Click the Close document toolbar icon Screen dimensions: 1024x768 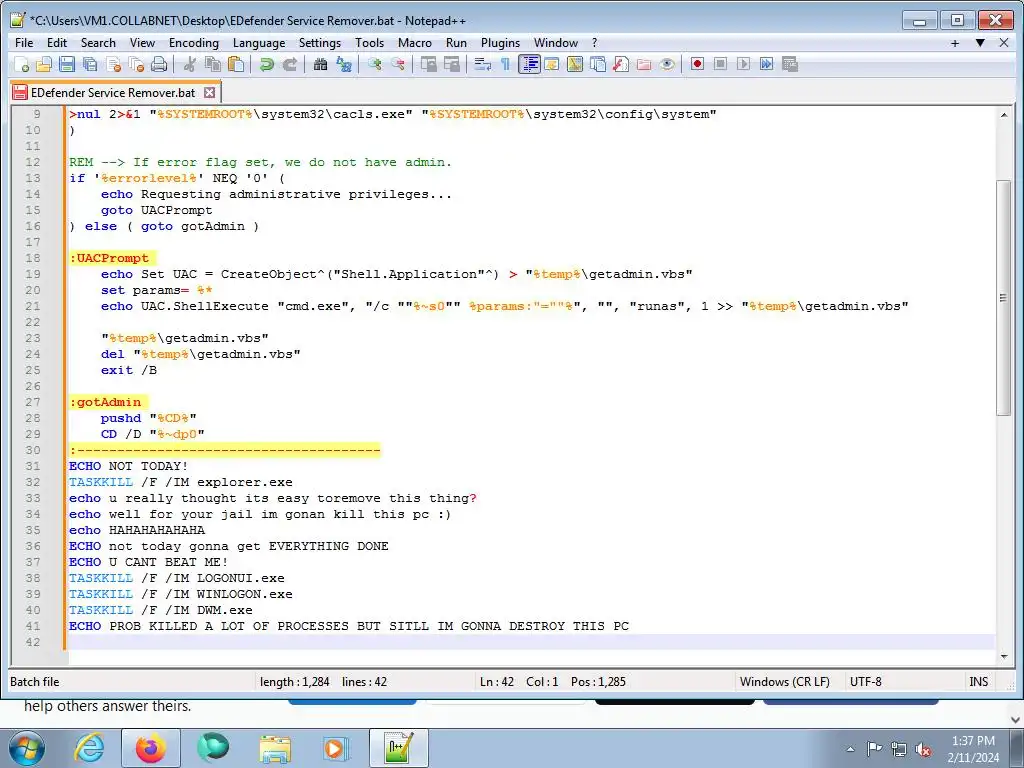point(113,64)
